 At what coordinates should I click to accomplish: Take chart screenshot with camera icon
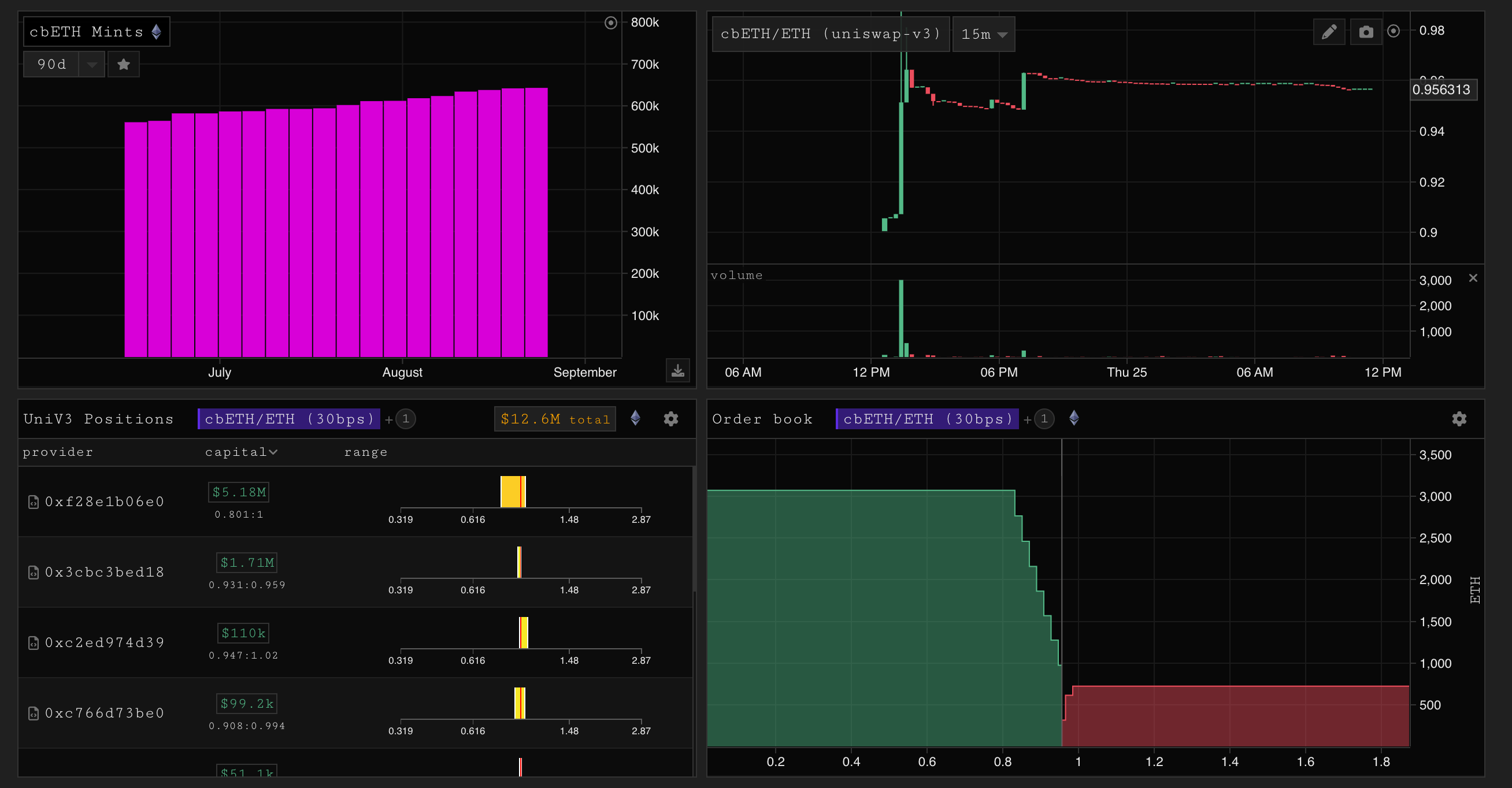coord(1366,32)
